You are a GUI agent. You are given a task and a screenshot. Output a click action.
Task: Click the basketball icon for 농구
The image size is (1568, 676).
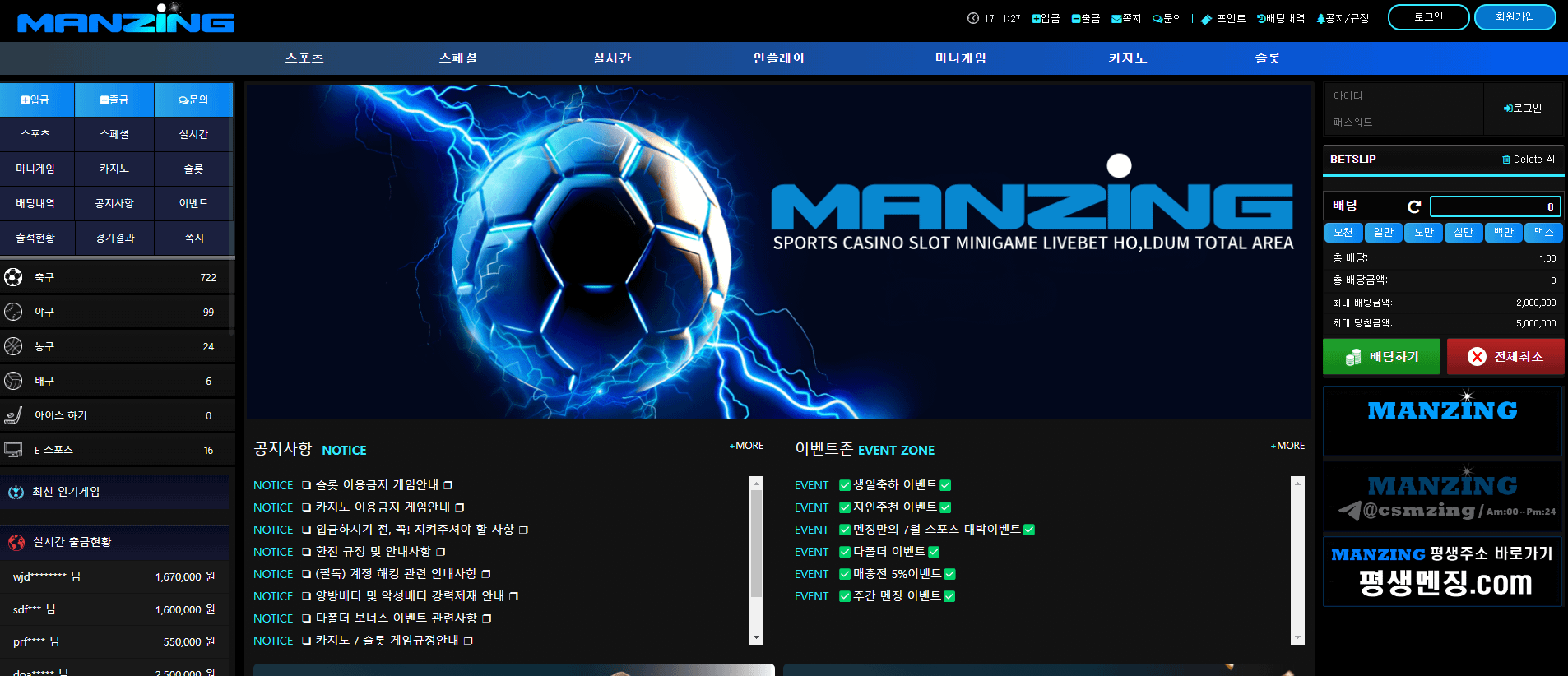[13, 346]
